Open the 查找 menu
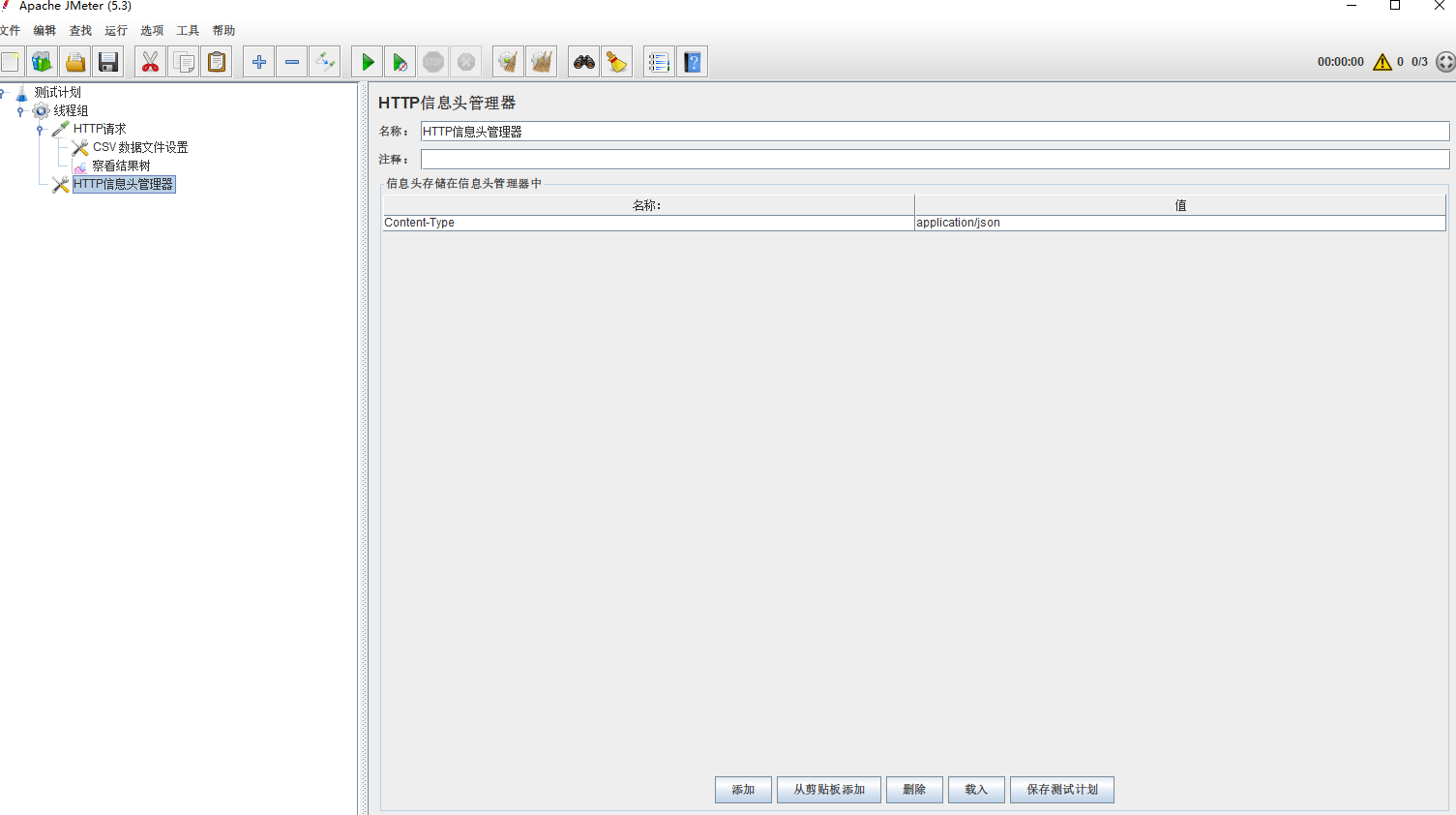Screen dimensions: 1456x815 [x=80, y=31]
